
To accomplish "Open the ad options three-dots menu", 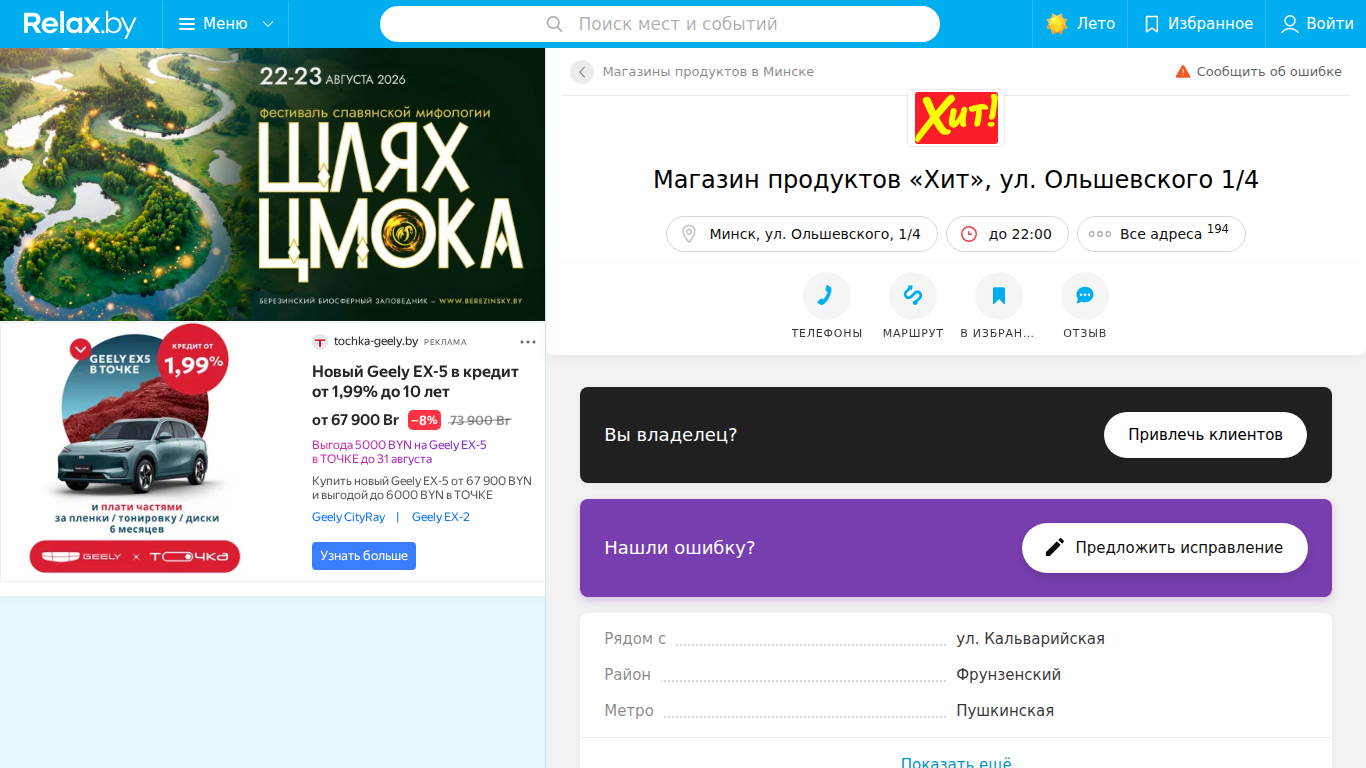I will (528, 342).
